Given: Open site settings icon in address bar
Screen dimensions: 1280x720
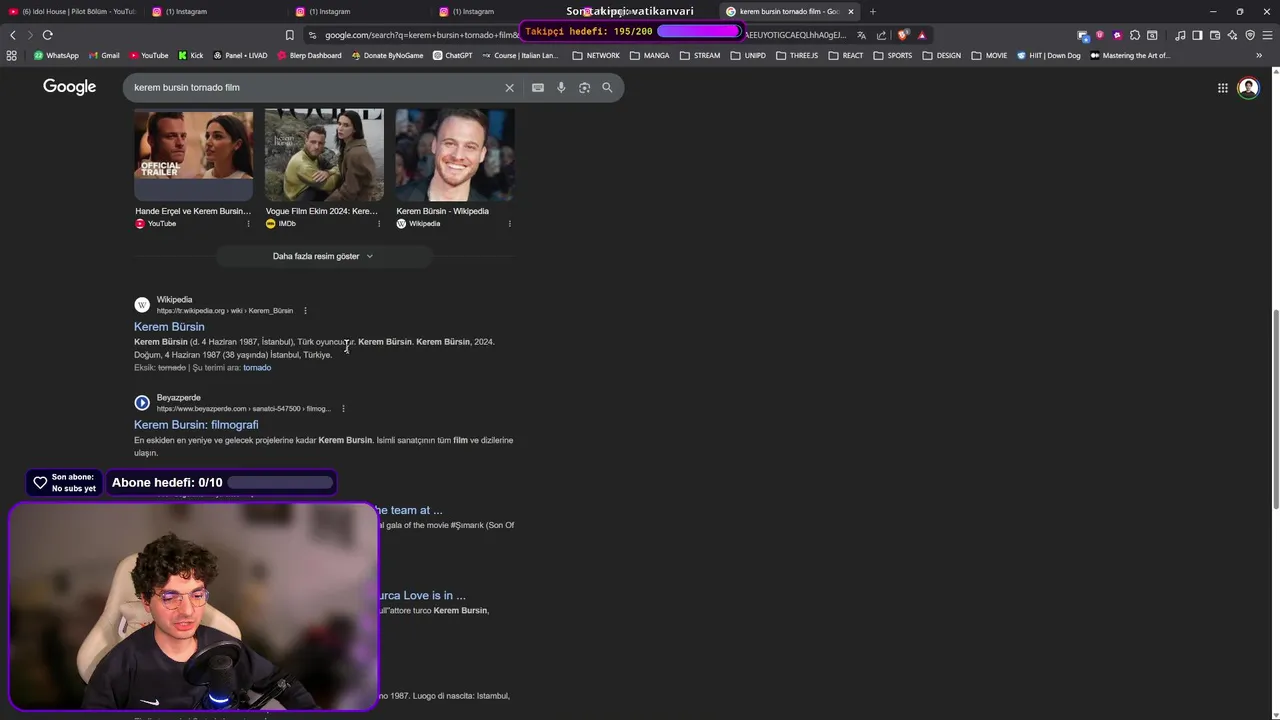Looking at the screenshot, I should pos(312,35).
